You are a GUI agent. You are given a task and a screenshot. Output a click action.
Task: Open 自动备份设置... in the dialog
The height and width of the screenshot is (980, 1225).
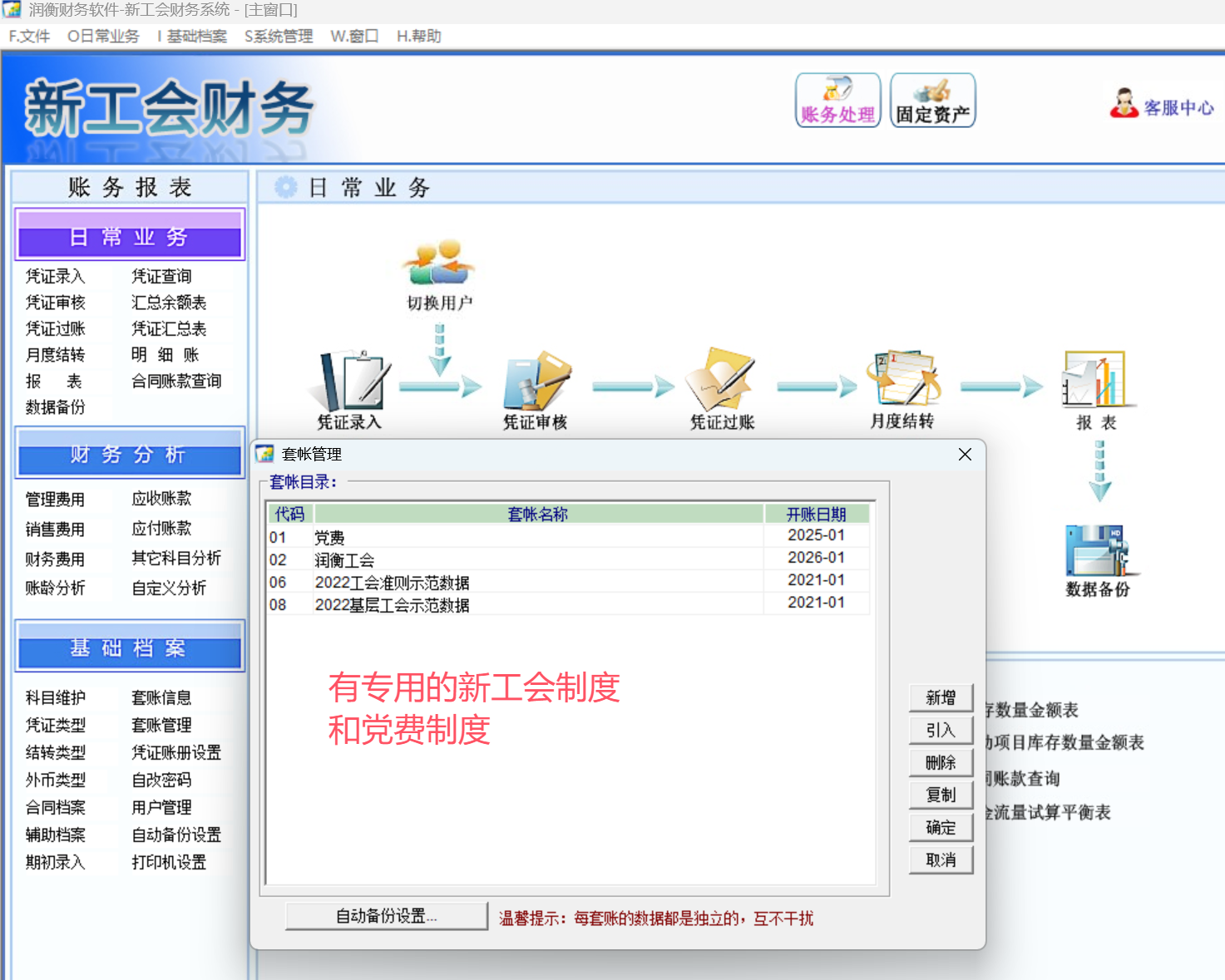pos(387,916)
